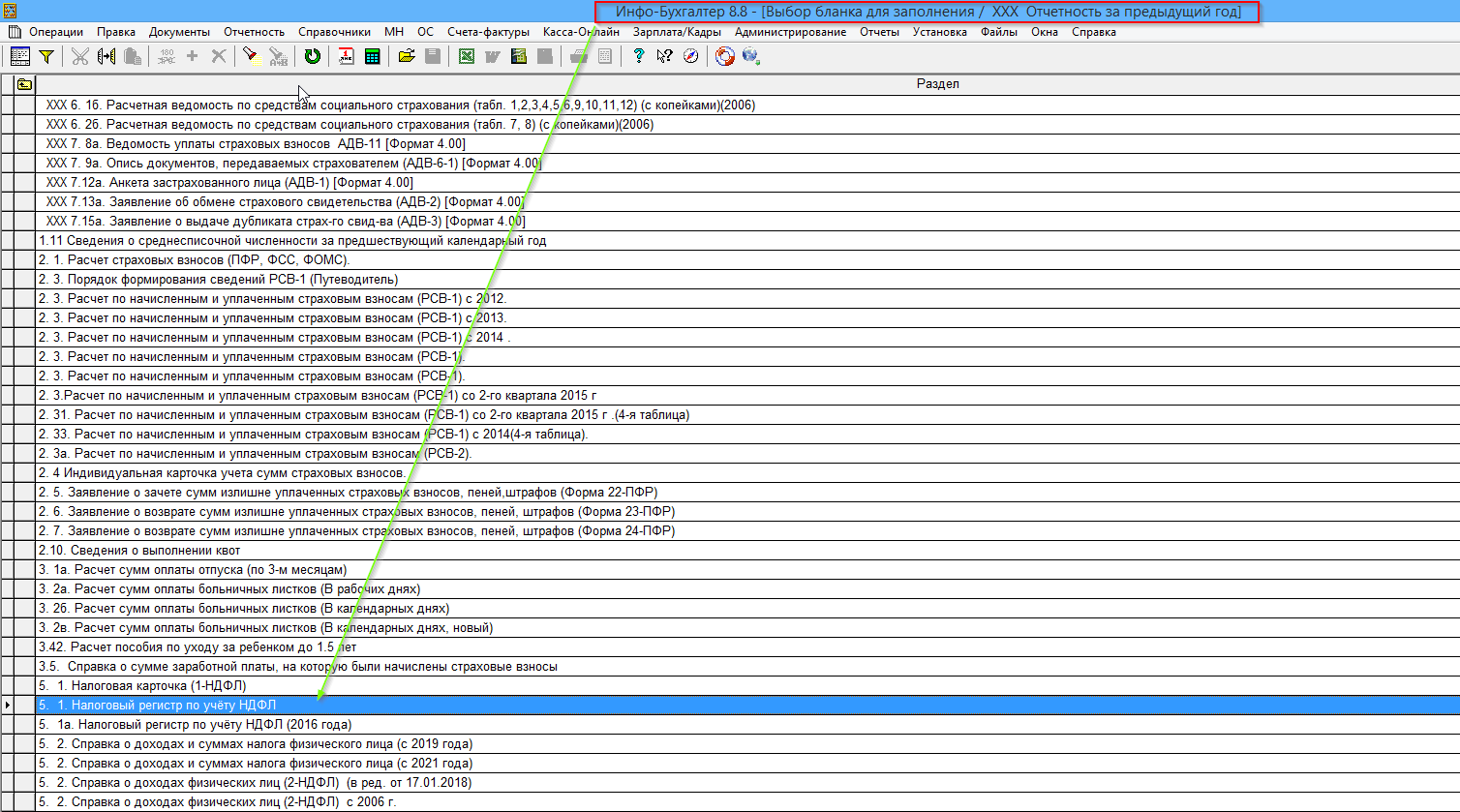Screen dimensions: 1460x812
Task: Select the Форма 22-ПФР statement row
Action: pos(746,493)
